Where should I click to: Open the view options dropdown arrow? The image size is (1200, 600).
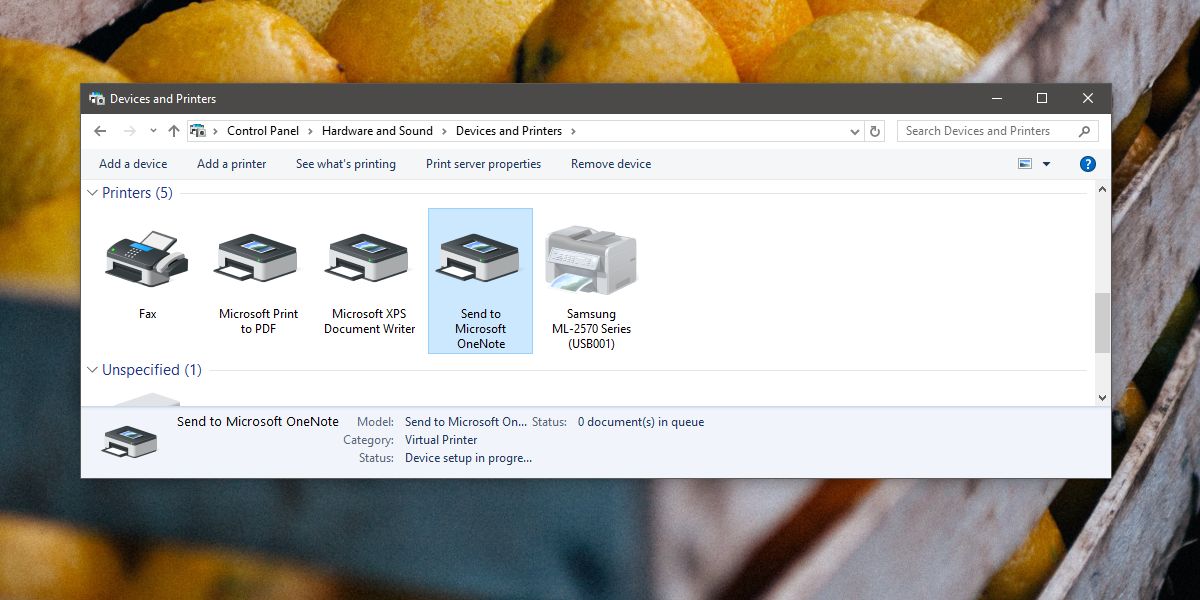coord(1047,164)
